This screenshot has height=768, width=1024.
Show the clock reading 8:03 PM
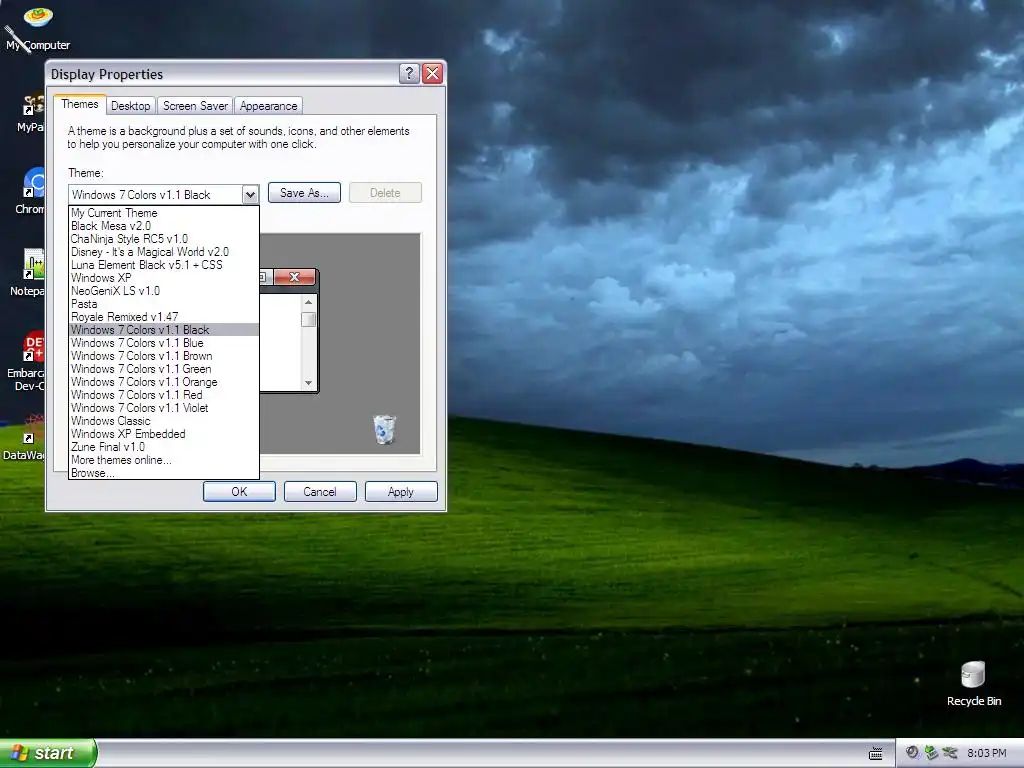986,753
